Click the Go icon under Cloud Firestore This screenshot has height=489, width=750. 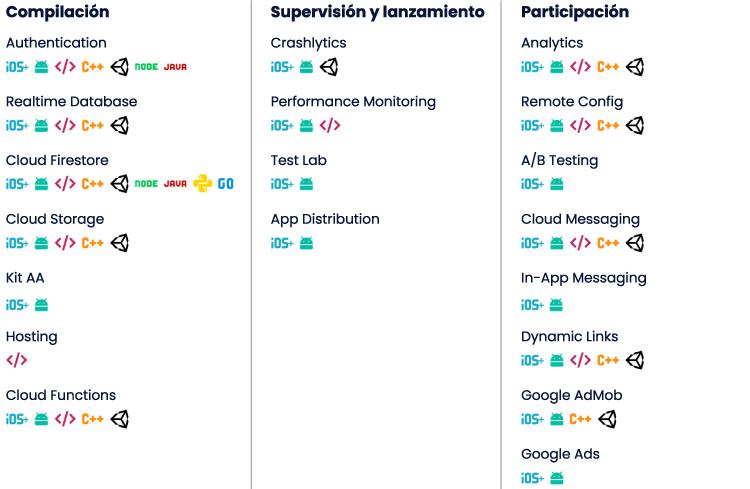pos(226,184)
